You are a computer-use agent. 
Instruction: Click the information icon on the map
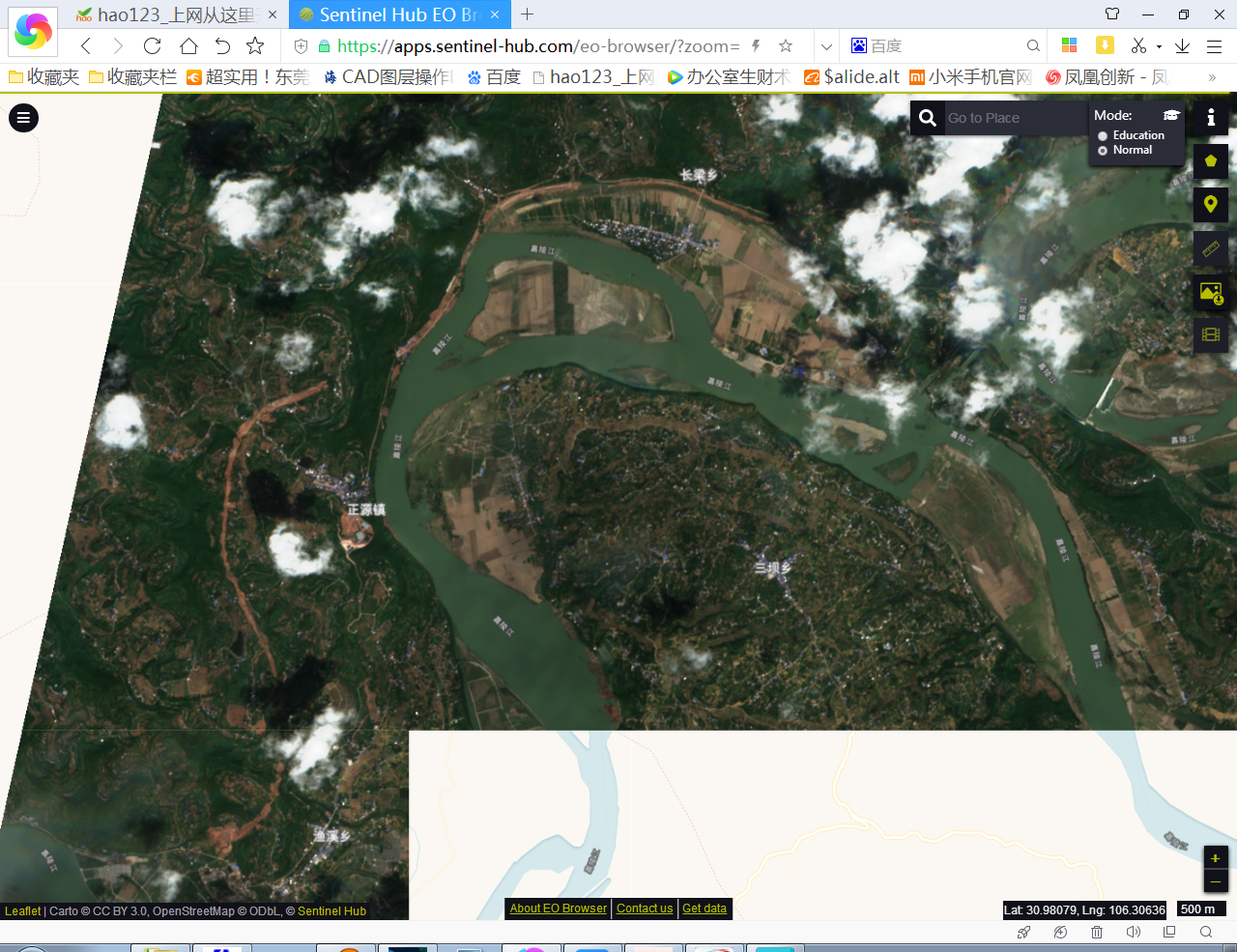click(x=1211, y=117)
